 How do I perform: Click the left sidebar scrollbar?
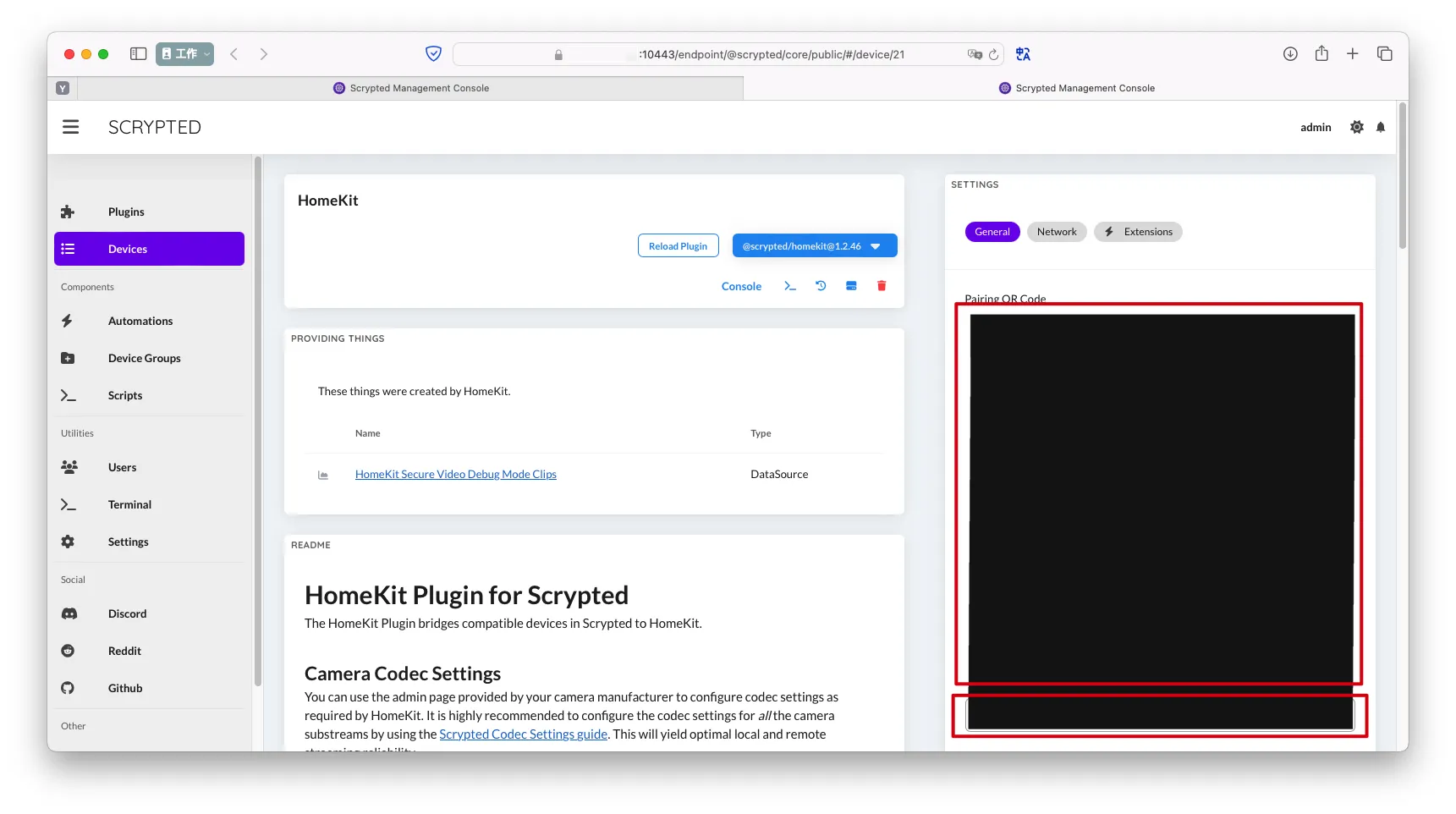(x=257, y=421)
